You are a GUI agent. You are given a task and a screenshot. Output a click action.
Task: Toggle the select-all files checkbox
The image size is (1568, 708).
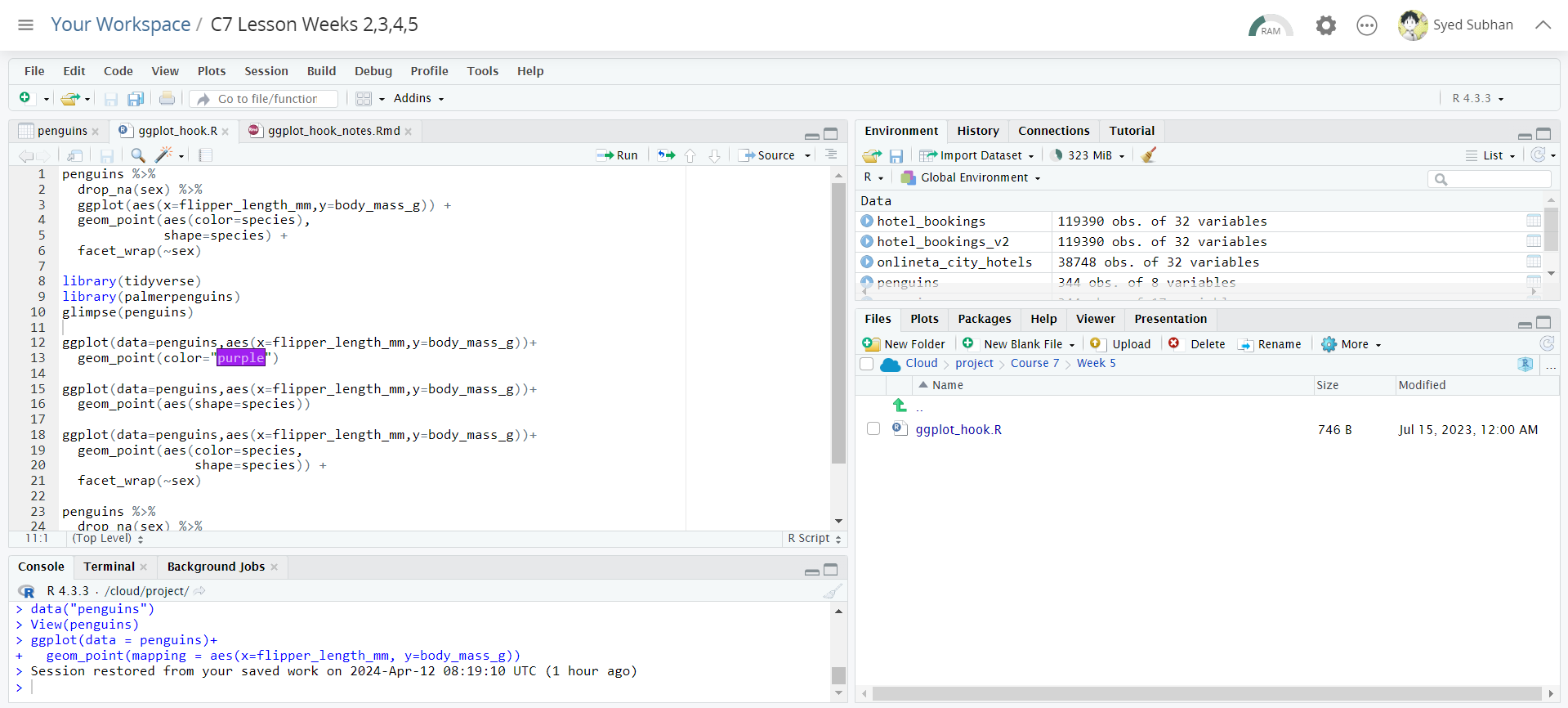[867, 364]
